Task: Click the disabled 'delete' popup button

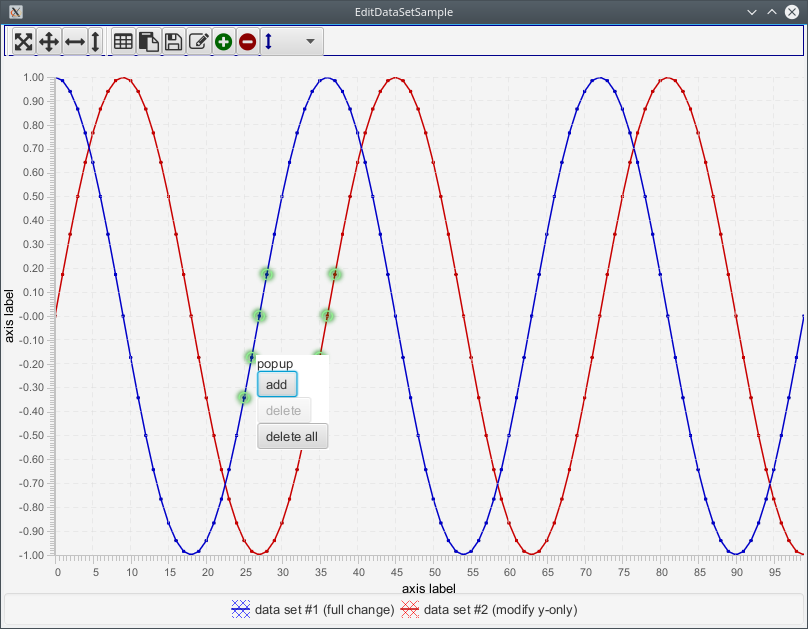Action: click(284, 411)
